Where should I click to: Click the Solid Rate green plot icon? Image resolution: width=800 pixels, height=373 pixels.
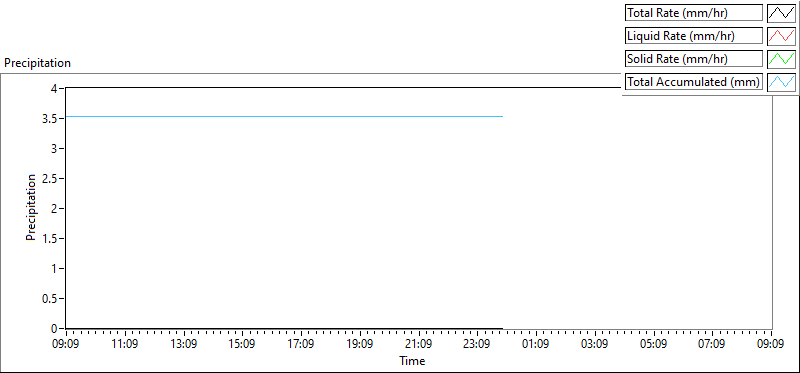(782, 59)
